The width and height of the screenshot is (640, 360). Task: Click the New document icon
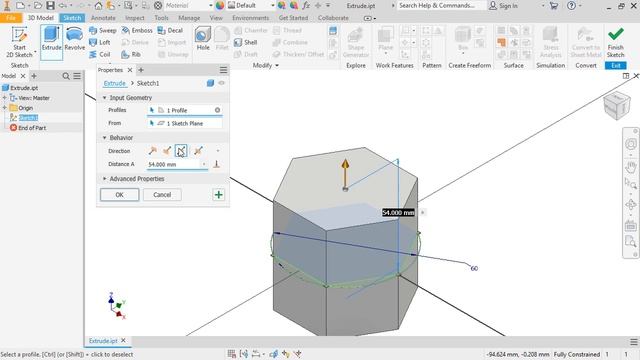click(x=20, y=6)
